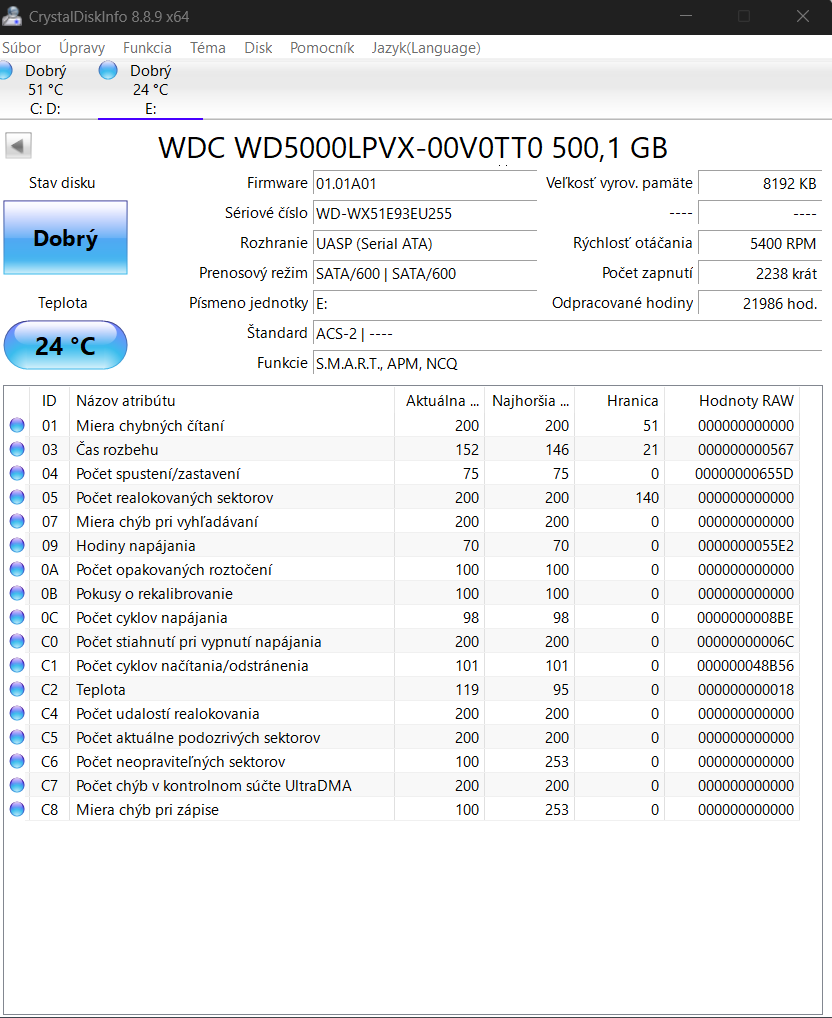Click the previous disk arrow icon

(x=18, y=146)
